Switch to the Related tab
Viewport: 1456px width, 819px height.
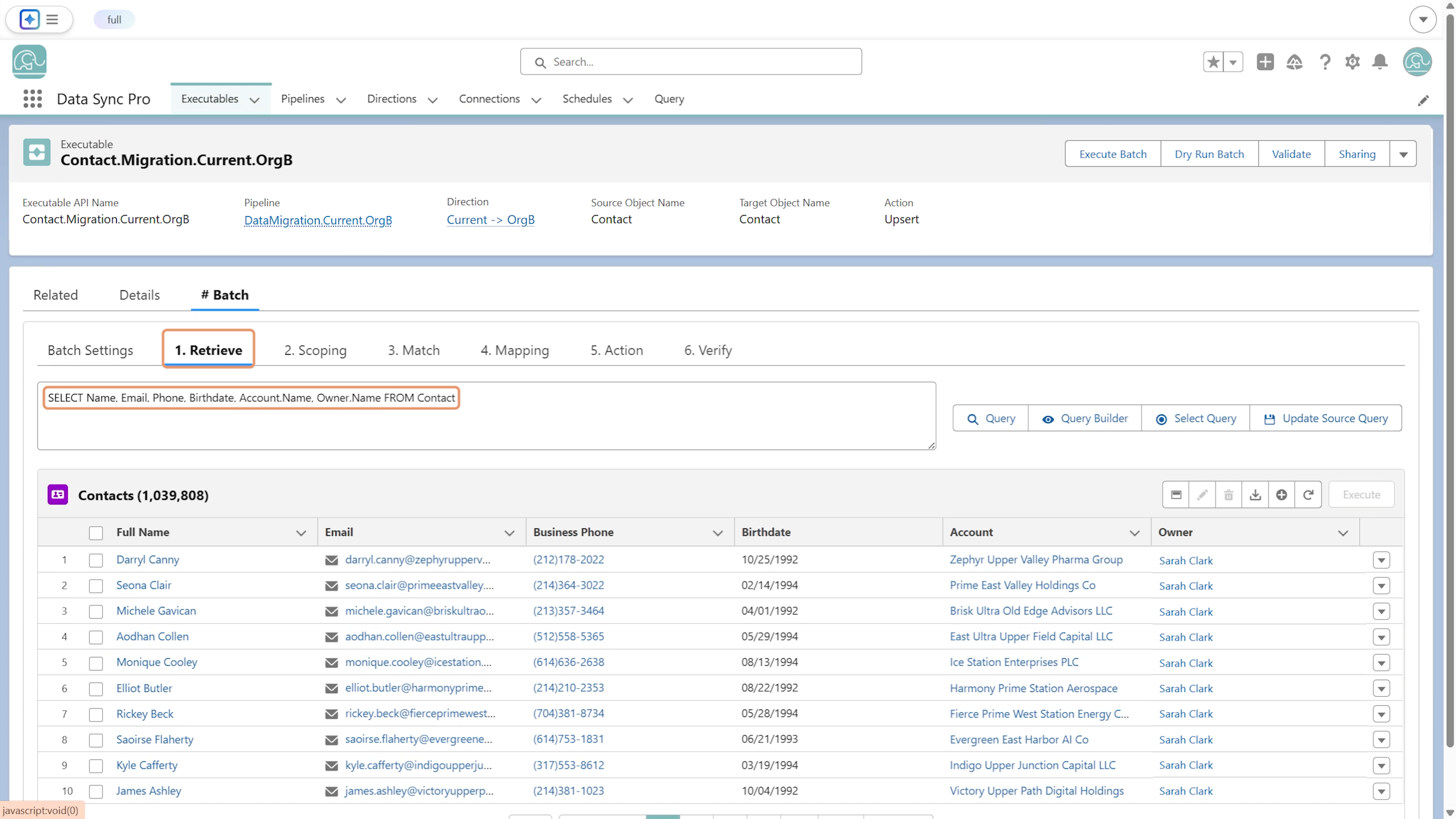click(55, 295)
